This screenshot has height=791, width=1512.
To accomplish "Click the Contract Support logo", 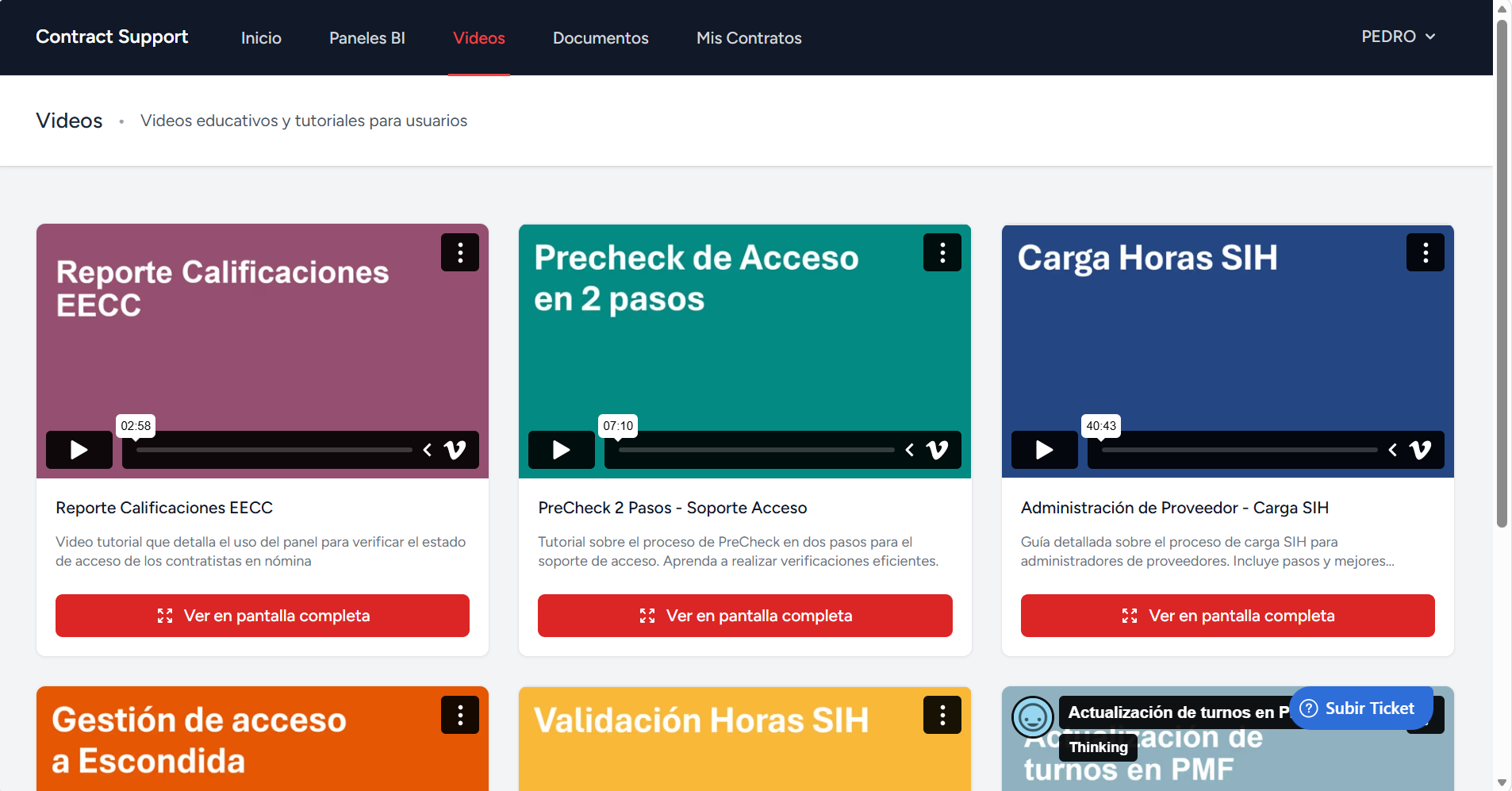I will pos(112,36).
